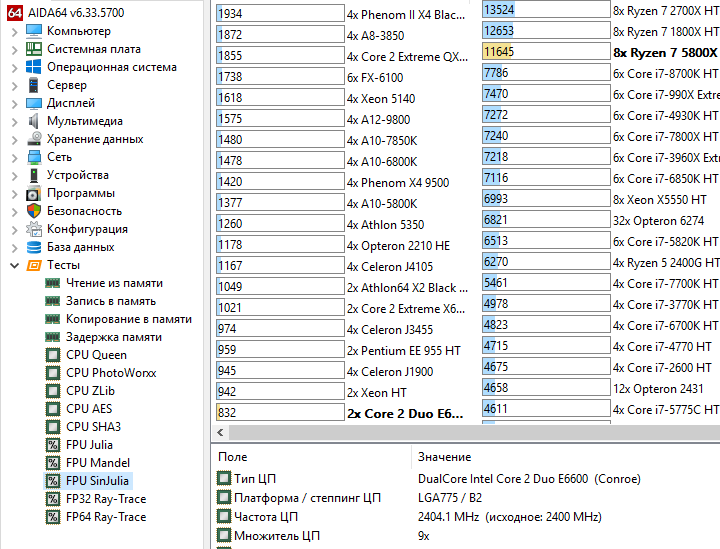
Task: Click the memory icon beside Копирование в памяти
Action: point(53,319)
